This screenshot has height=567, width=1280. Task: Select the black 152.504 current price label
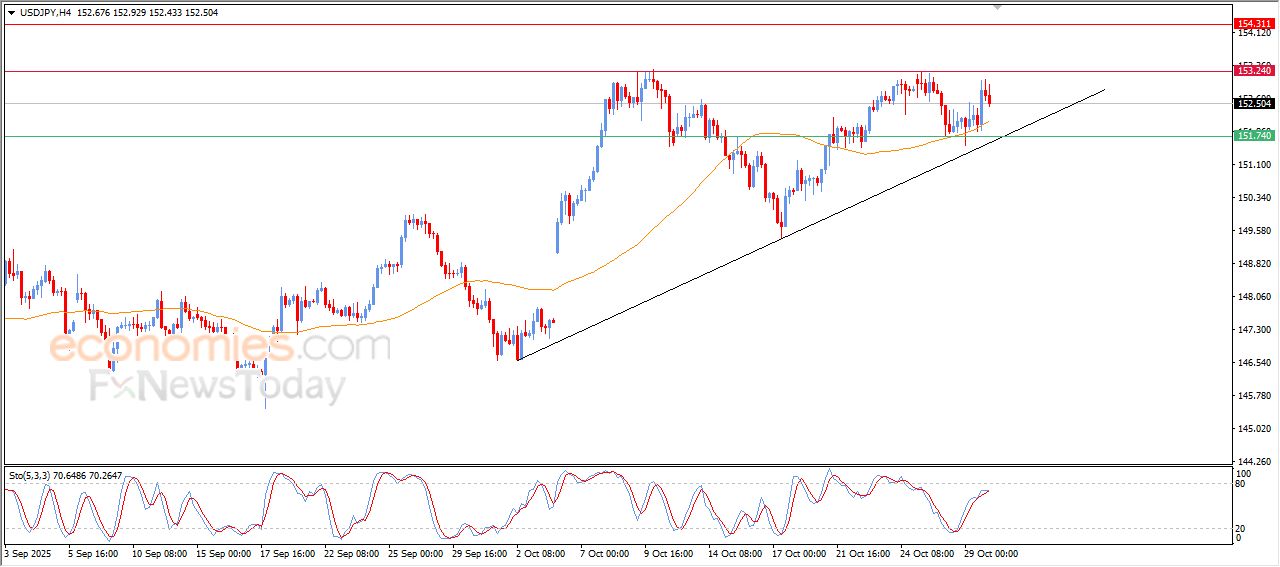click(1254, 103)
